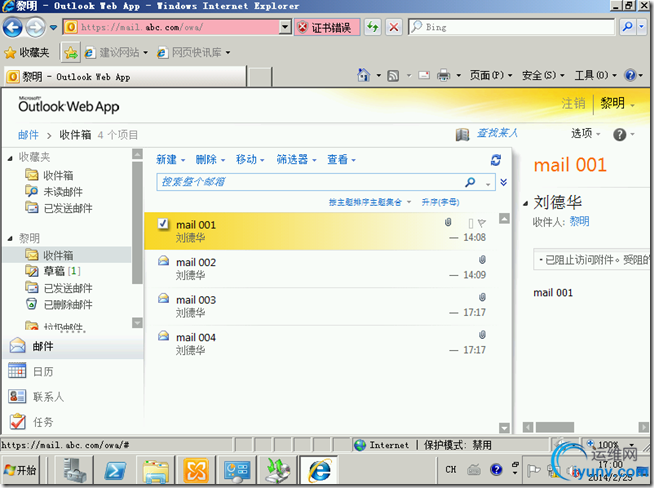Refresh the mail list with blue arrows icon
The height and width of the screenshot is (488, 654).
tap(496, 160)
